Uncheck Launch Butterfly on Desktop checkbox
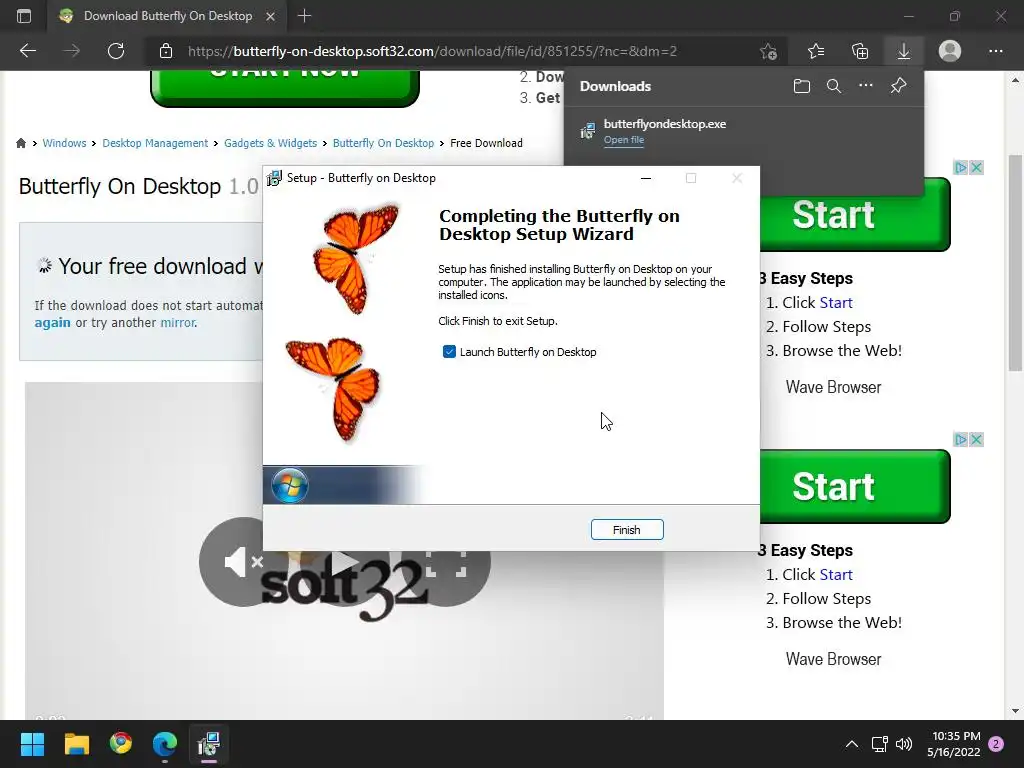Screen dimensions: 1024x768 coord(449,352)
